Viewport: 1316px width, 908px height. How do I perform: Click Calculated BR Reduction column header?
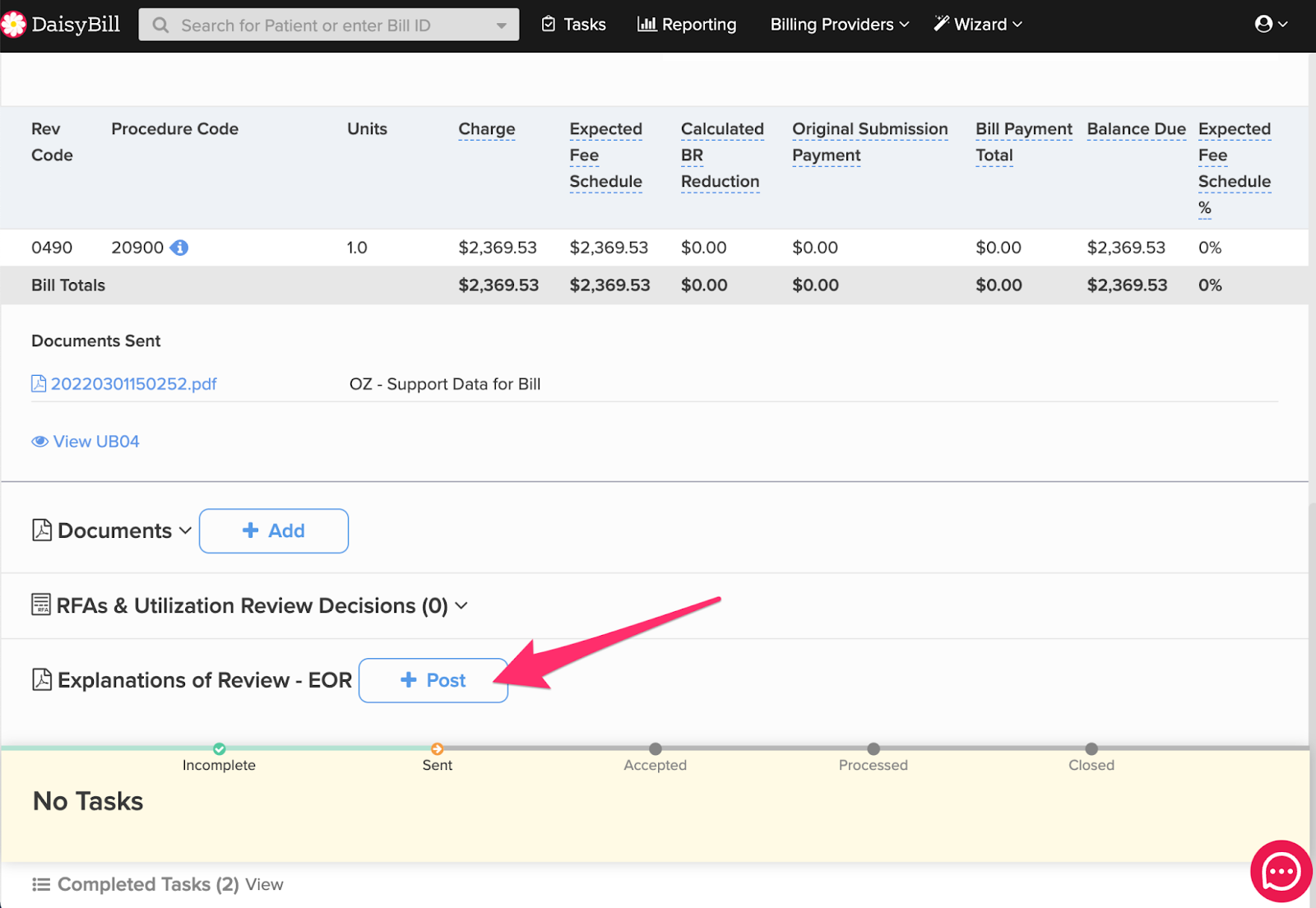point(721,155)
